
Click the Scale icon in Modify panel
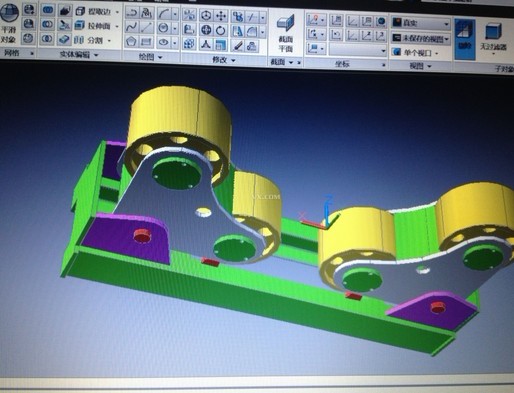[220, 45]
